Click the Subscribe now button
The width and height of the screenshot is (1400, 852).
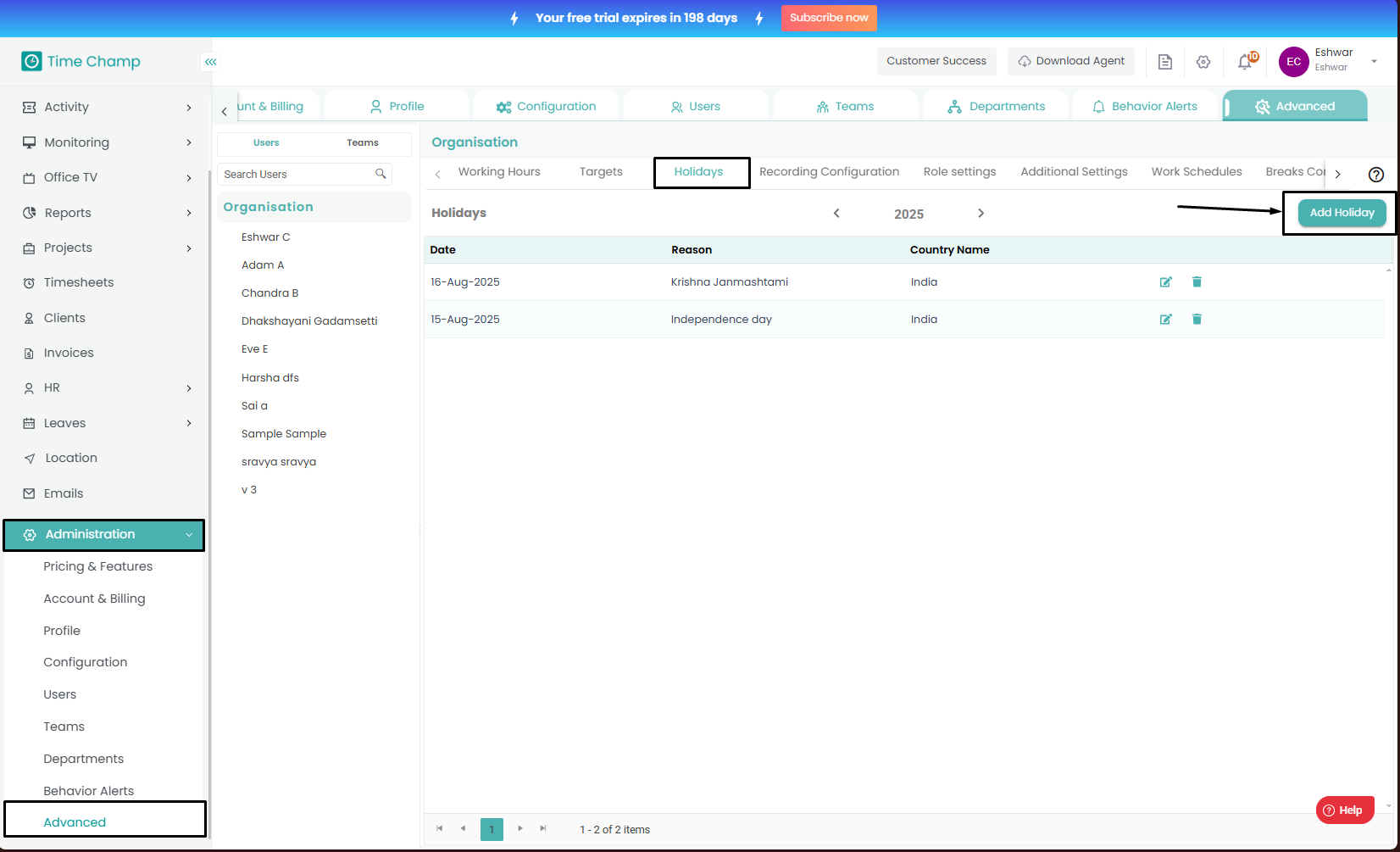(828, 18)
